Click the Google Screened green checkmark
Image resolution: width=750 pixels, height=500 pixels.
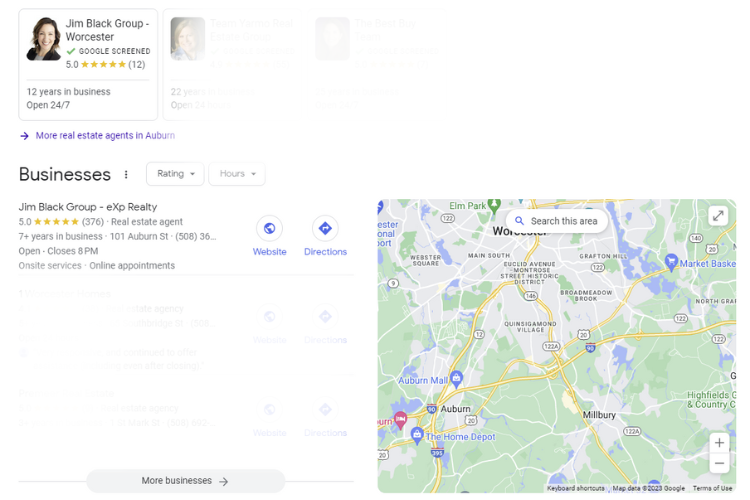(71, 51)
